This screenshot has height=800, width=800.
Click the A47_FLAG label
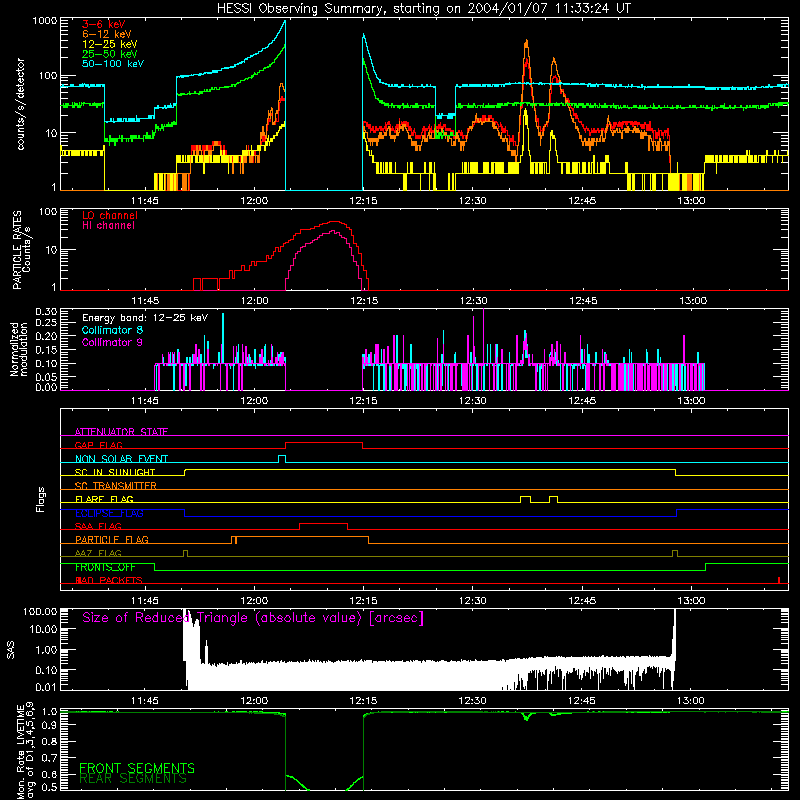pyautogui.click(x=98, y=554)
